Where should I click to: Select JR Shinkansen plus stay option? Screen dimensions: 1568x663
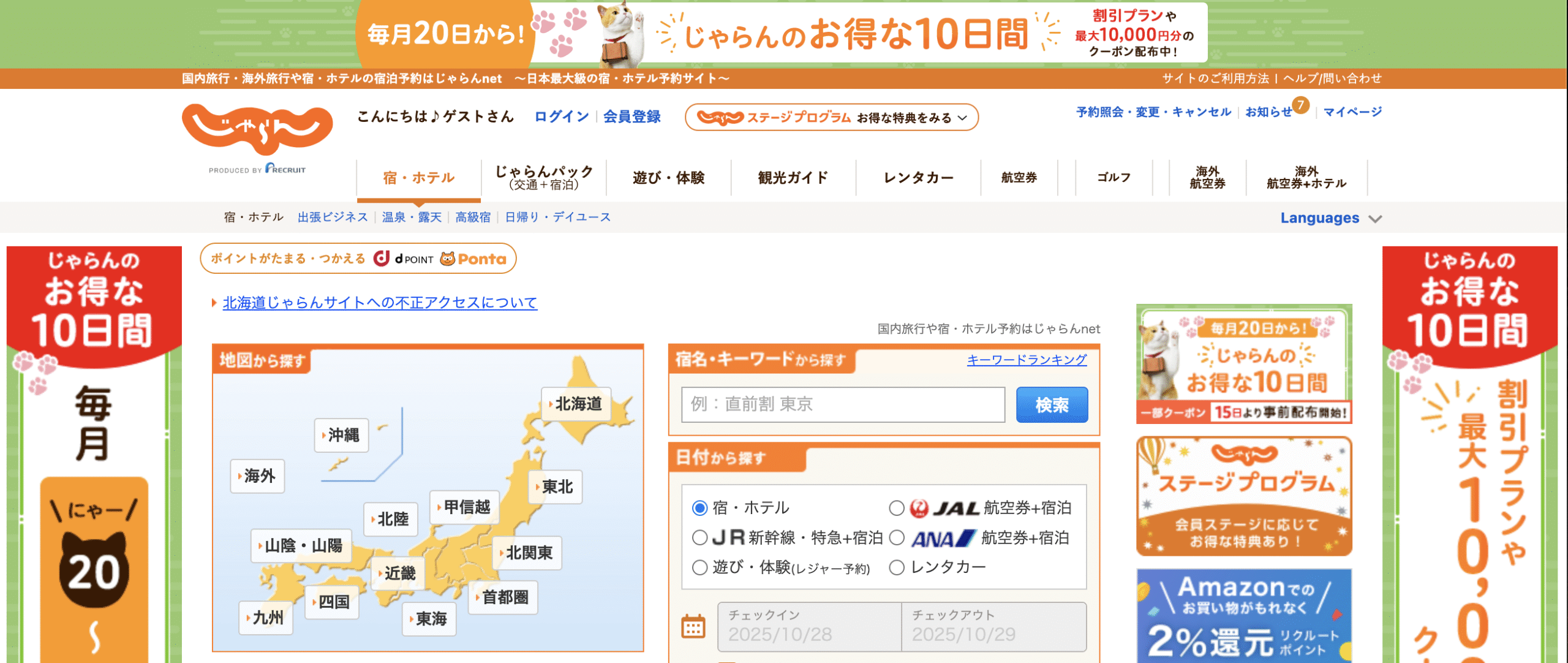(699, 537)
